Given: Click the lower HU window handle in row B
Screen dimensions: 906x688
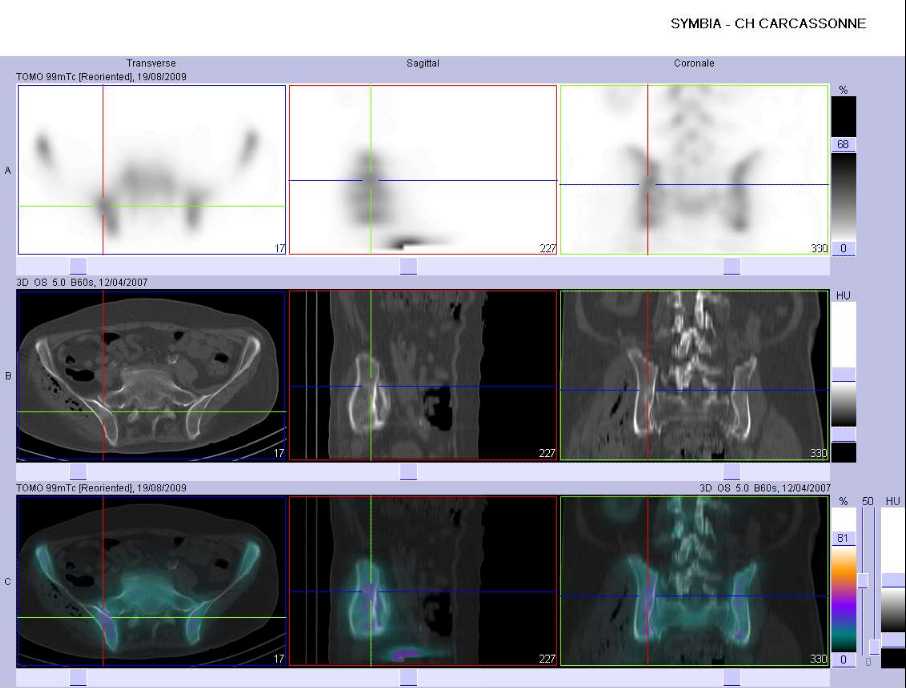Looking at the screenshot, I should click(x=843, y=434).
